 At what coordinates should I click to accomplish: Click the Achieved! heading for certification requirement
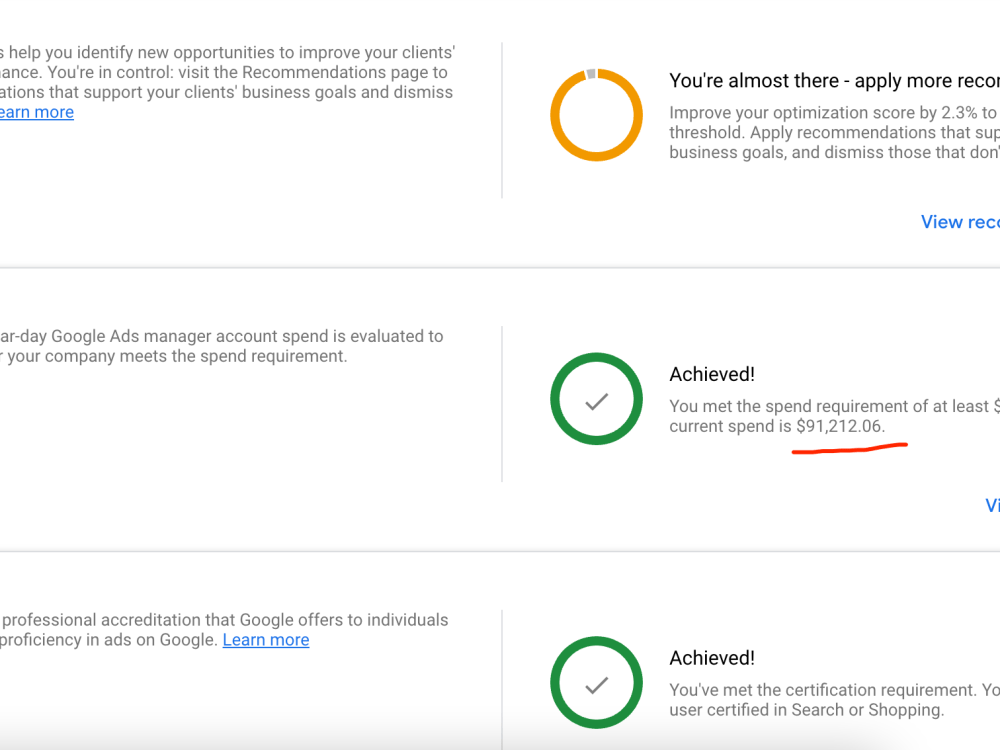712,658
